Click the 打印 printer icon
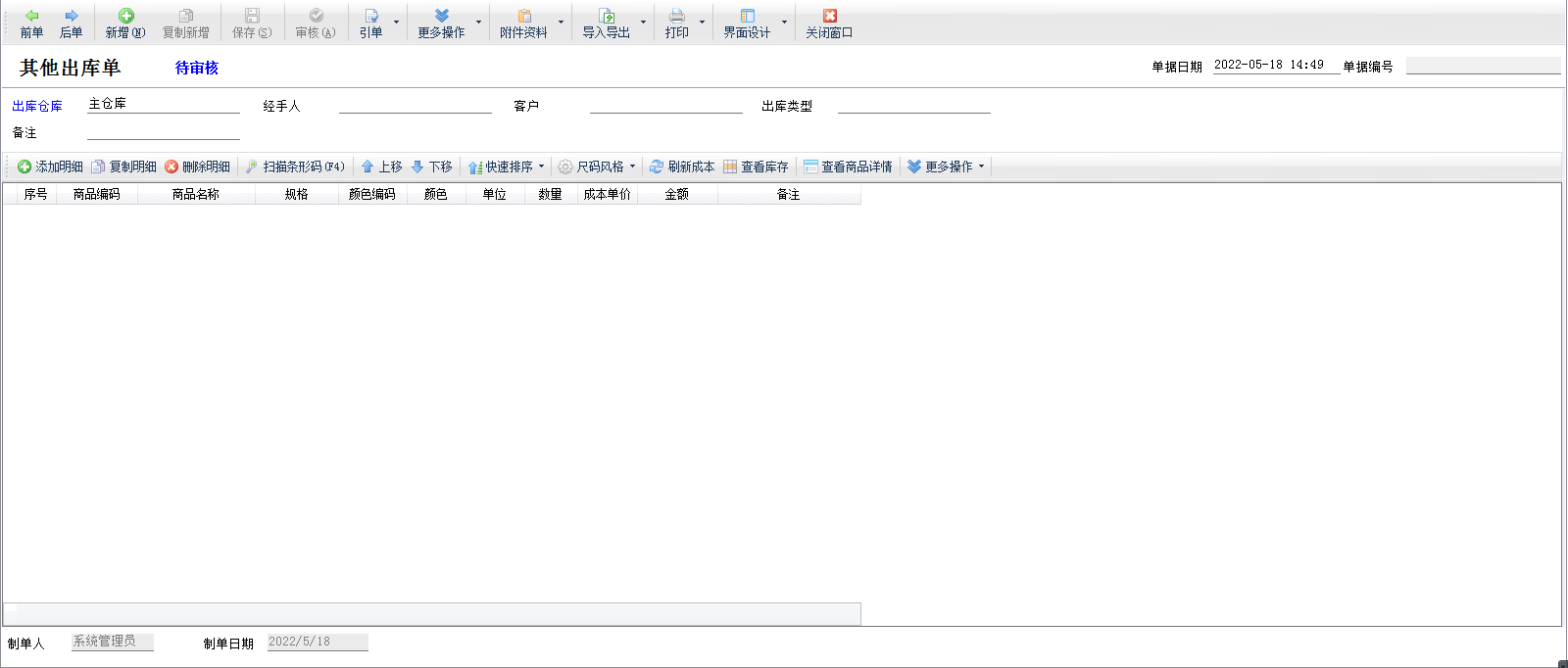The height and width of the screenshot is (668, 1568). click(676, 16)
